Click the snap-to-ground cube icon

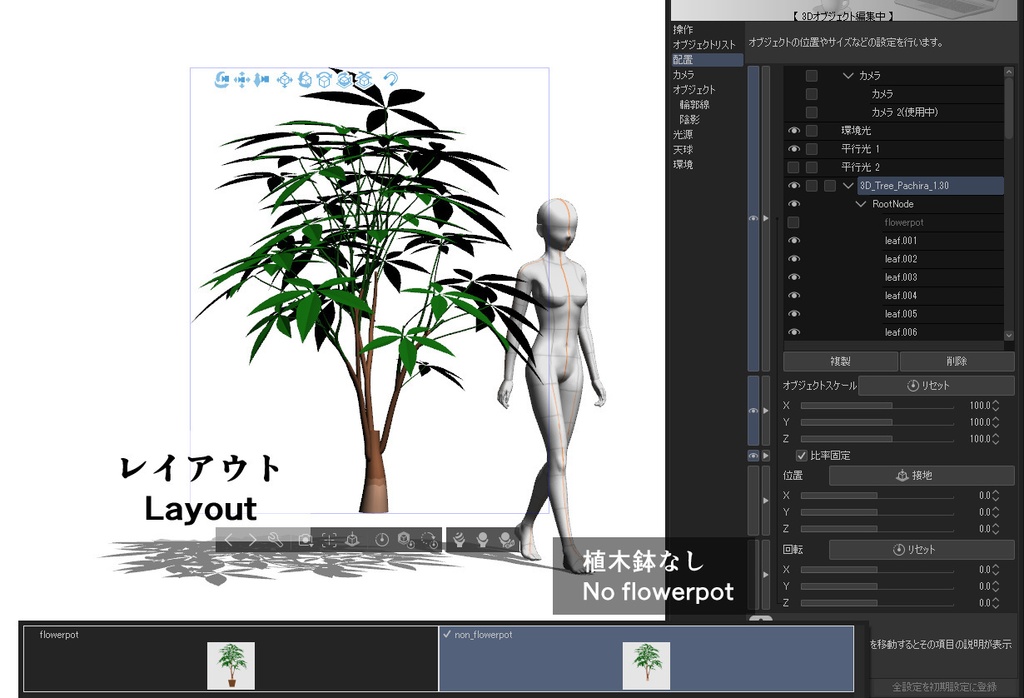pyautogui.click(x=365, y=78)
